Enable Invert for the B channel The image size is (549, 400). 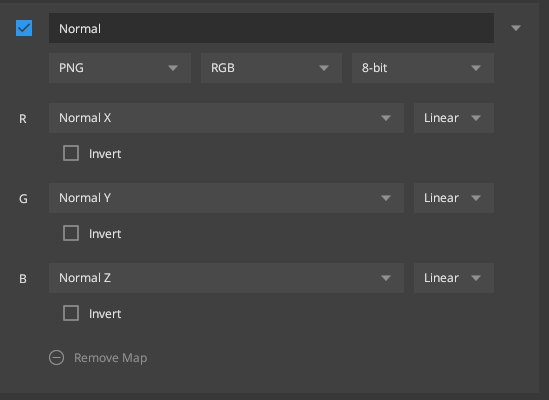pyautogui.click(x=71, y=313)
